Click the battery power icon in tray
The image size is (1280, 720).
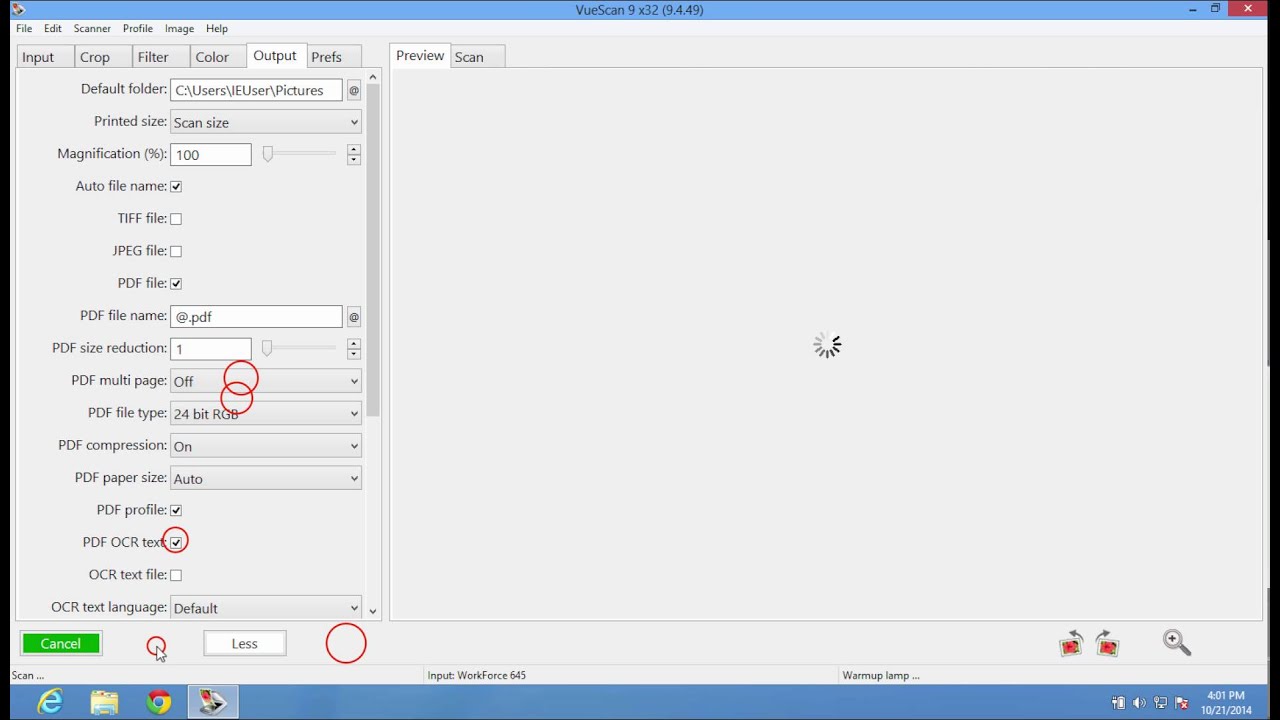pos(1118,703)
